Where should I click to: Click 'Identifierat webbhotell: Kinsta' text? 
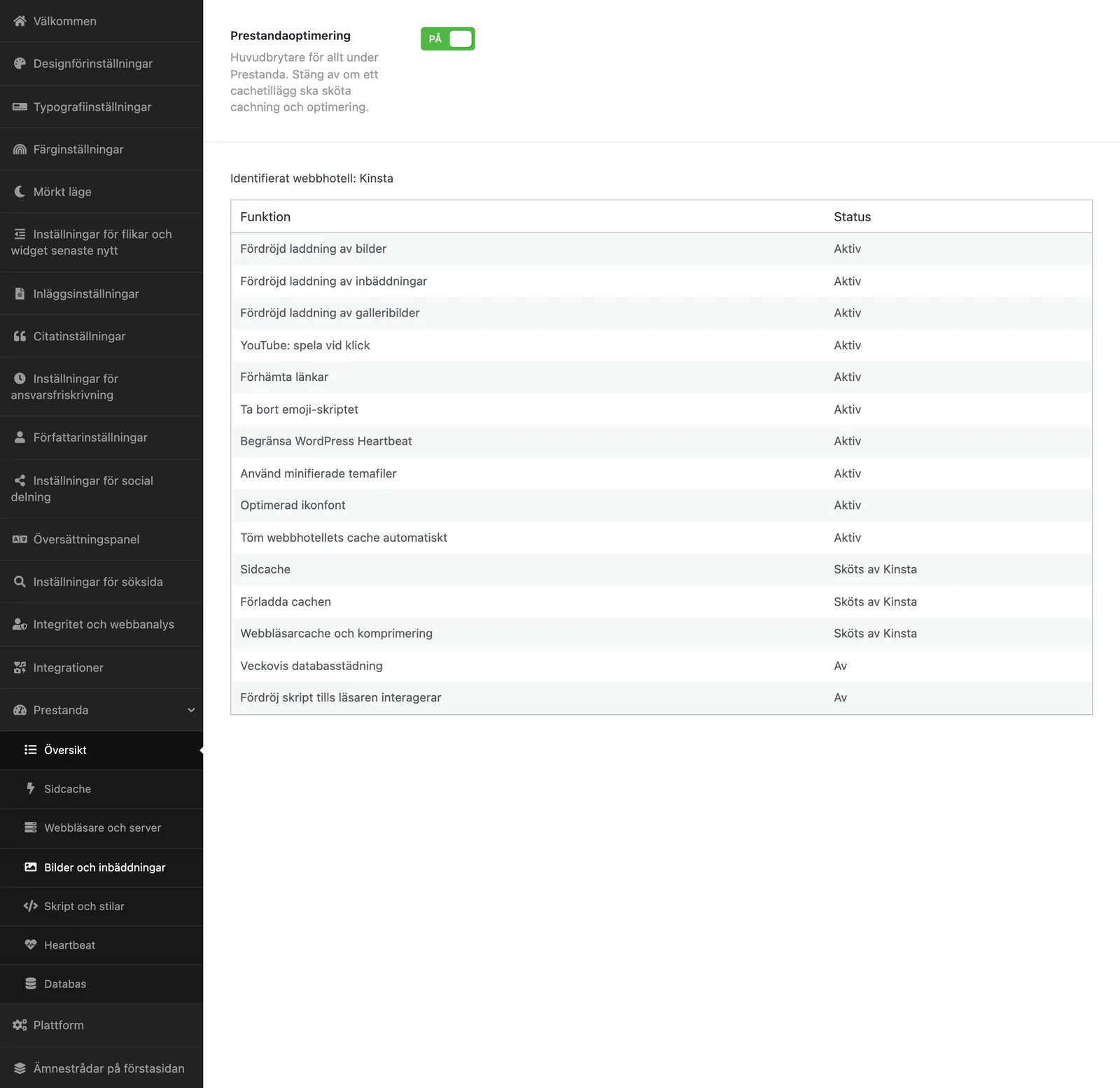click(311, 179)
